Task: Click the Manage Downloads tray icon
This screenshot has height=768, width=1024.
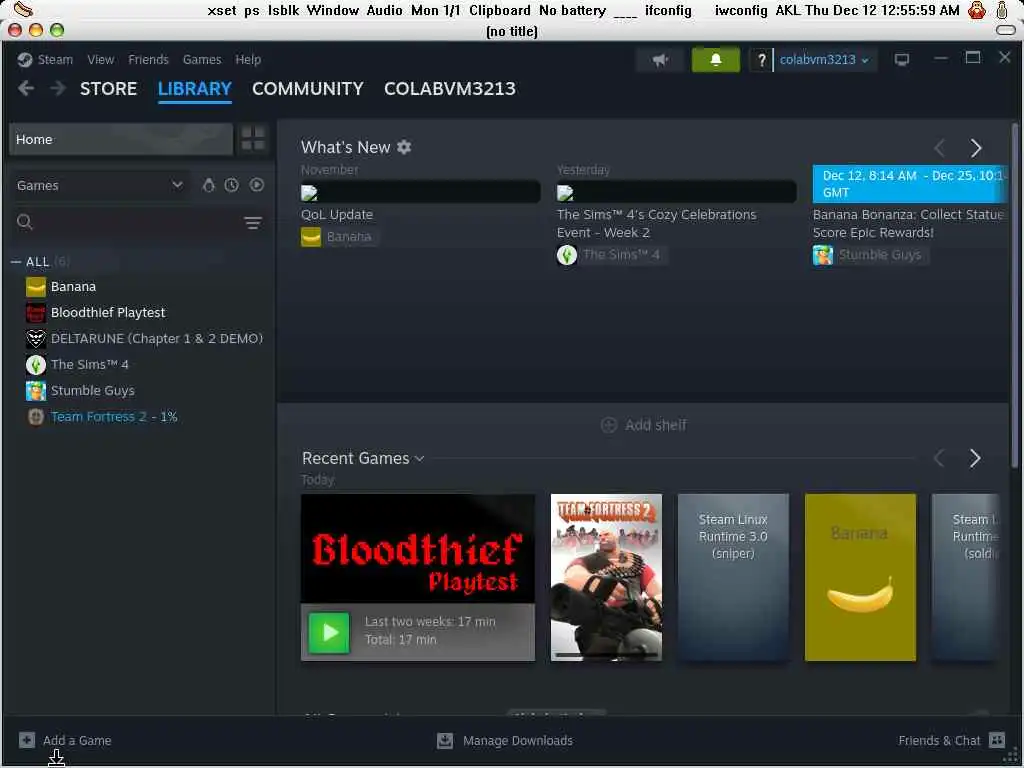Action: coord(445,740)
